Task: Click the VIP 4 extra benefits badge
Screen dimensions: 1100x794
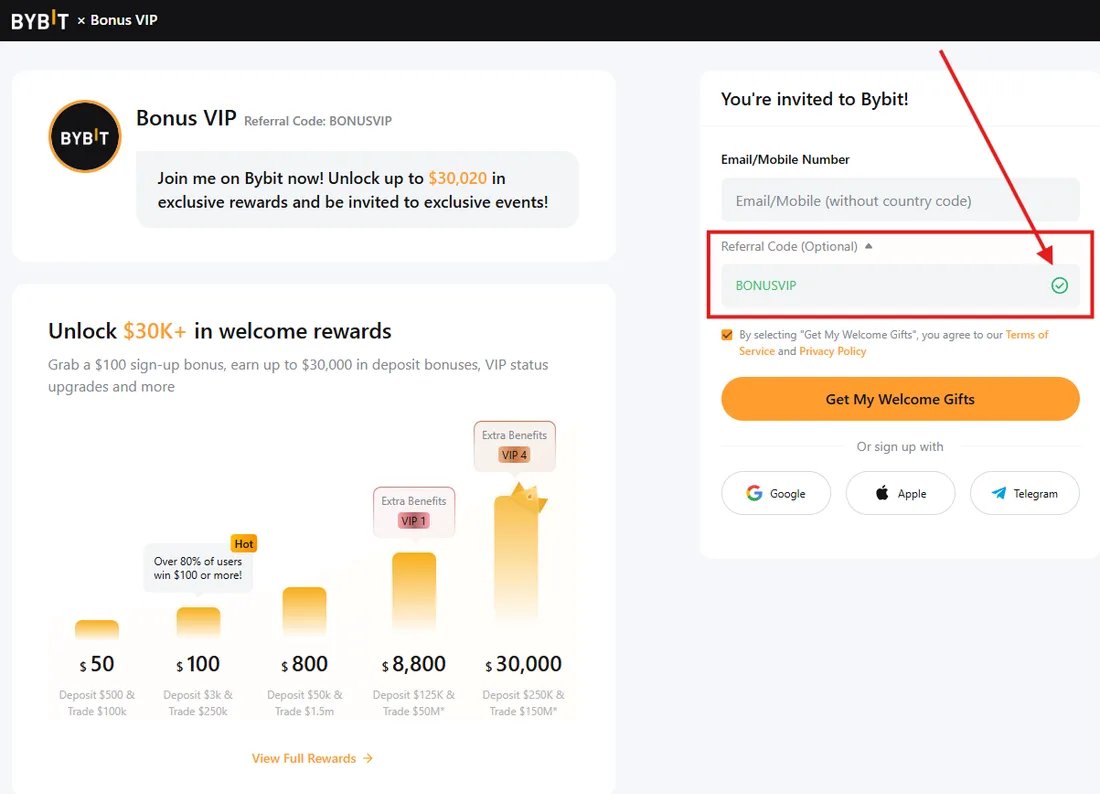Action: tap(514, 455)
